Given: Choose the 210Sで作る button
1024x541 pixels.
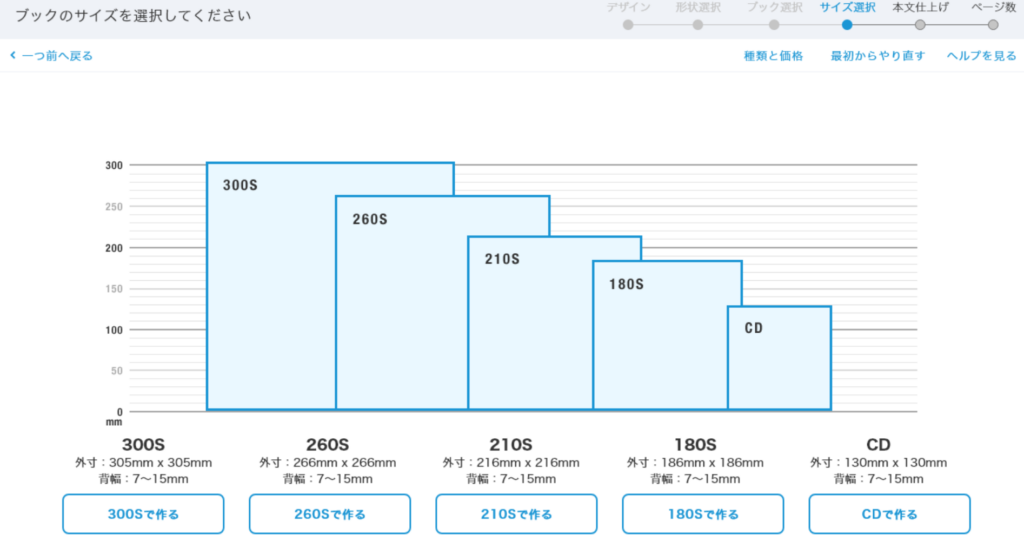Looking at the screenshot, I should pyautogui.click(x=516, y=514).
